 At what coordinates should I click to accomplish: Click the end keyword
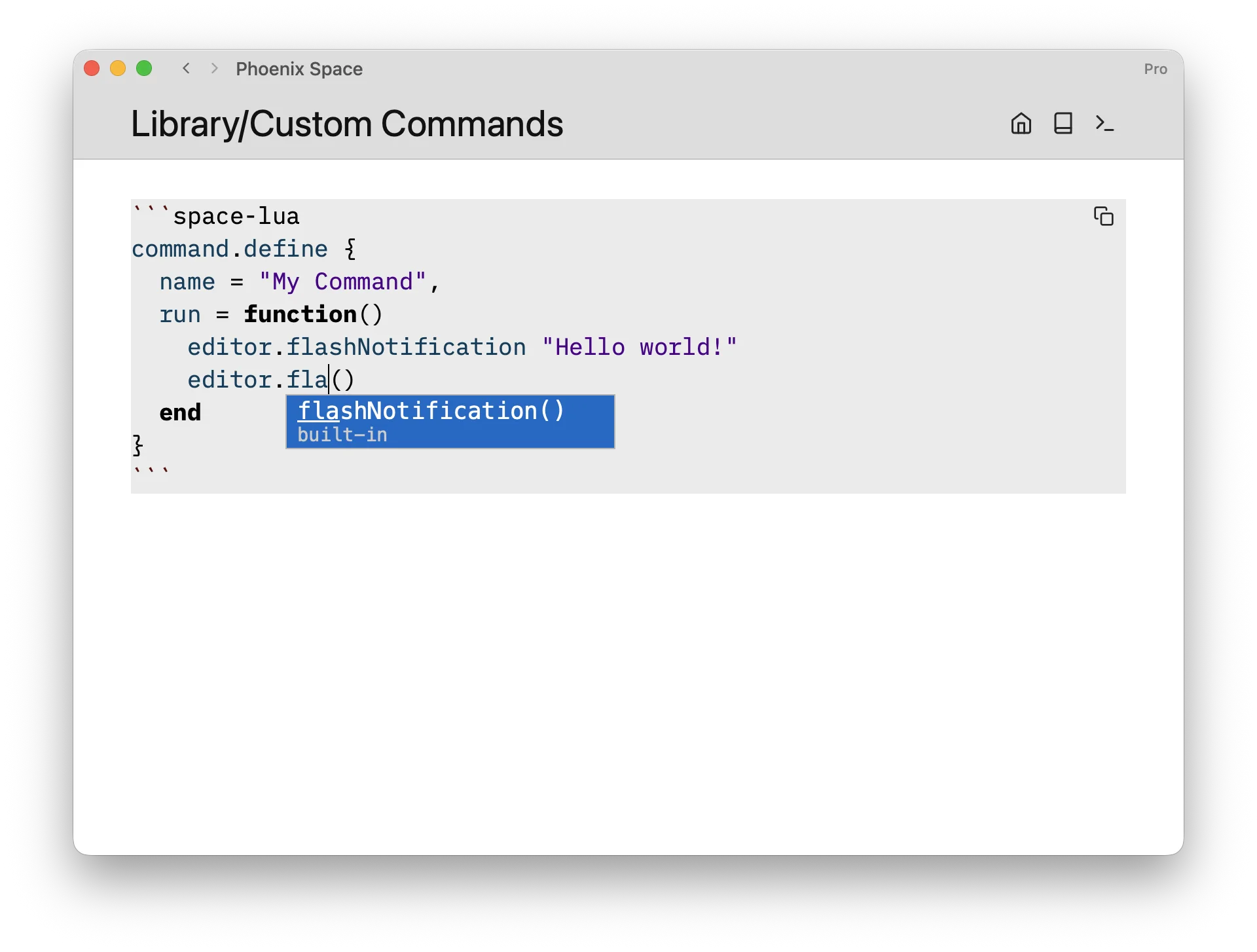(180, 412)
